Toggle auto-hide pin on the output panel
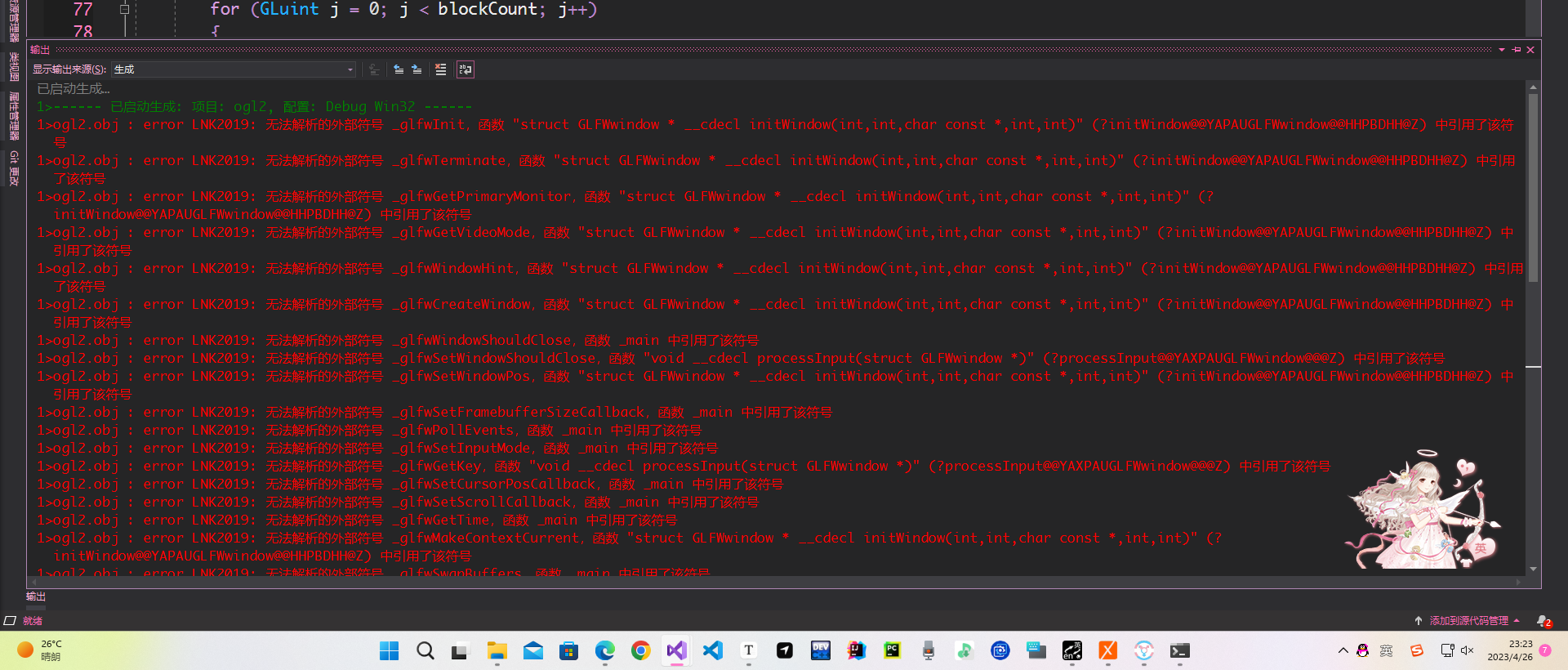The width and height of the screenshot is (1568, 670). coord(1517,50)
